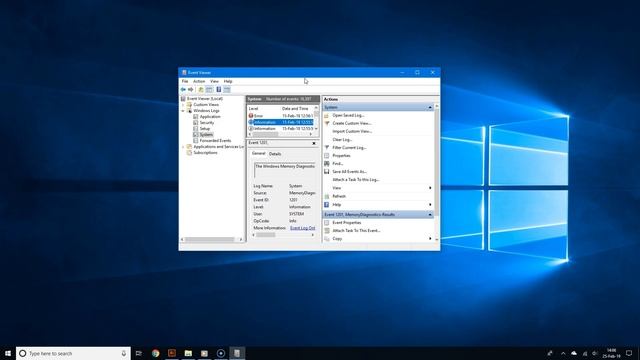Expand the Custom Views tree node
The width and height of the screenshot is (640, 360).
(183, 104)
